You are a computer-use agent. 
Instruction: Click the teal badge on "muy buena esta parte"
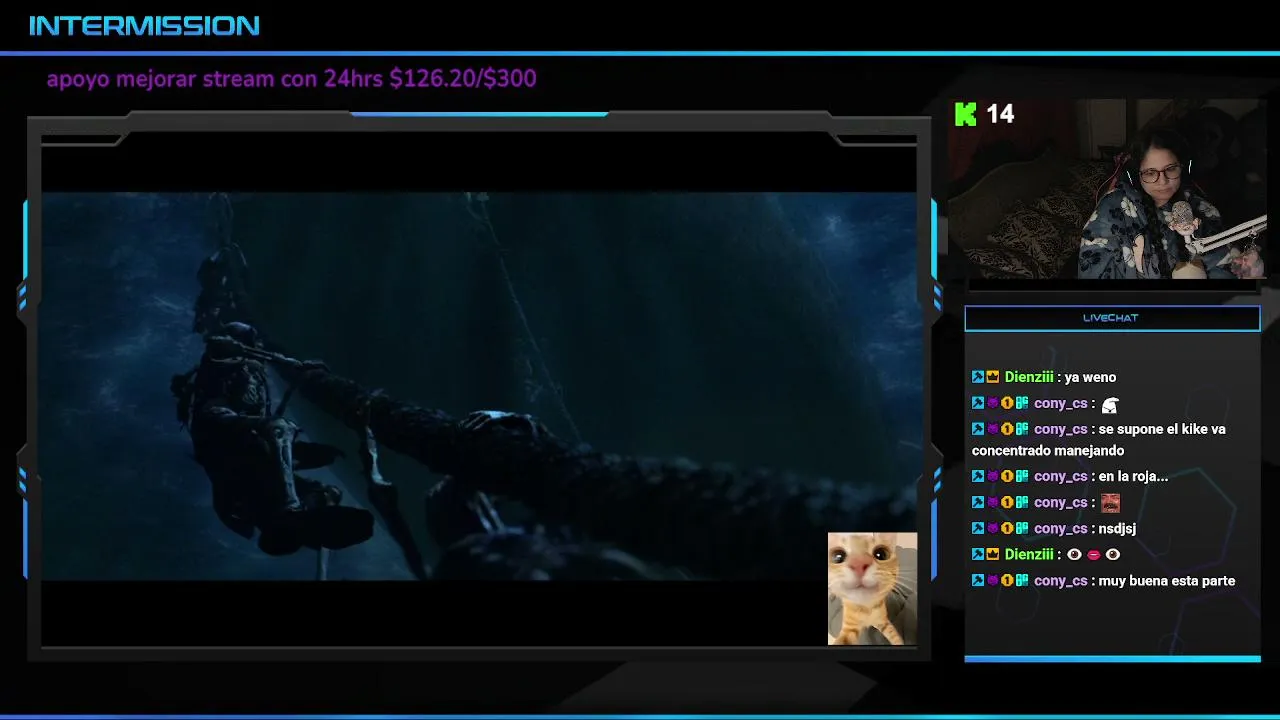(1022, 580)
